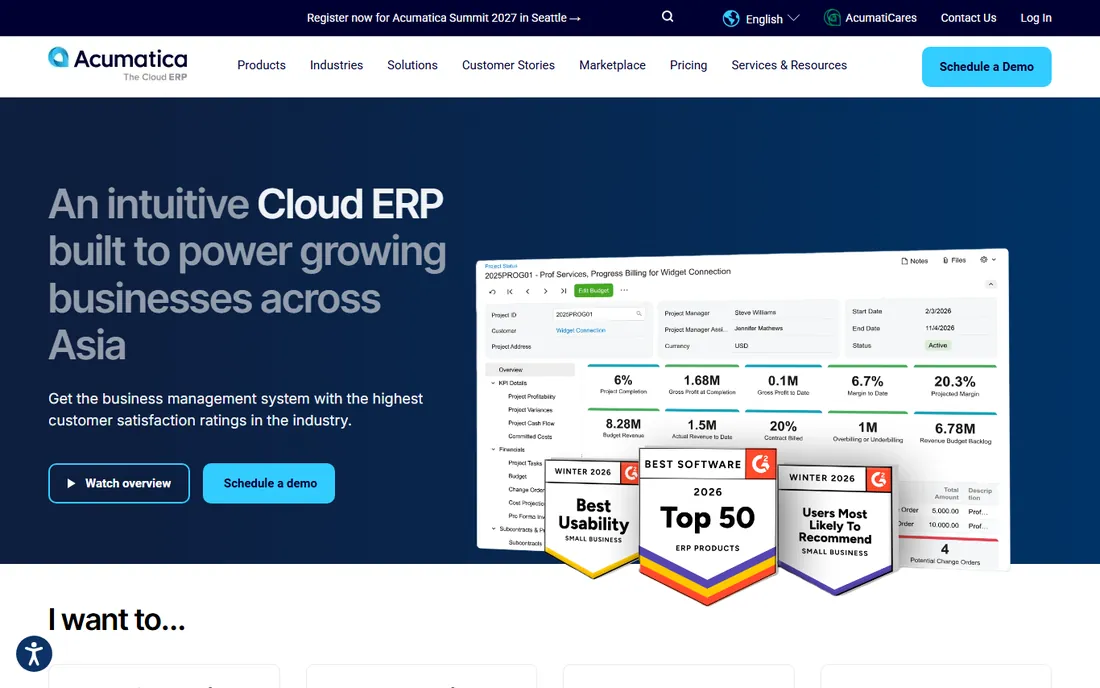1100x688 pixels.
Task: Click the Schedule a Demo header button
Action: point(986,67)
